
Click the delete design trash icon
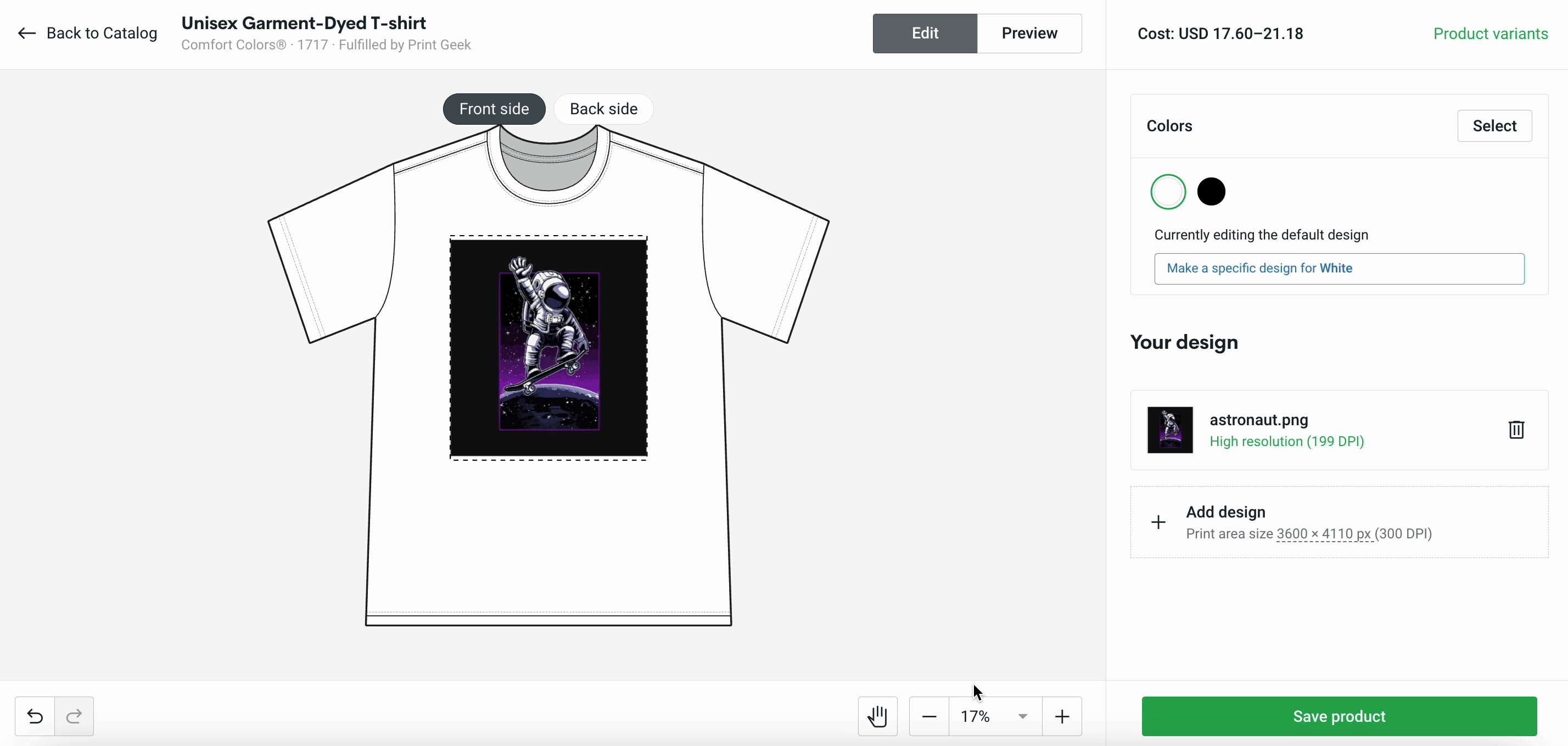click(1516, 429)
